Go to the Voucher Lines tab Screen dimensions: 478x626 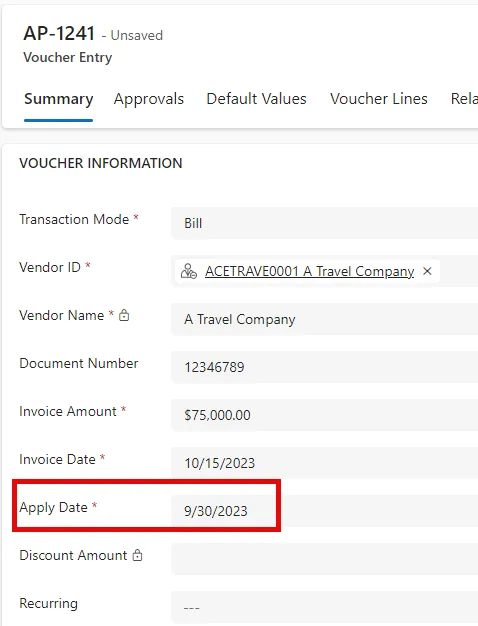click(x=379, y=99)
